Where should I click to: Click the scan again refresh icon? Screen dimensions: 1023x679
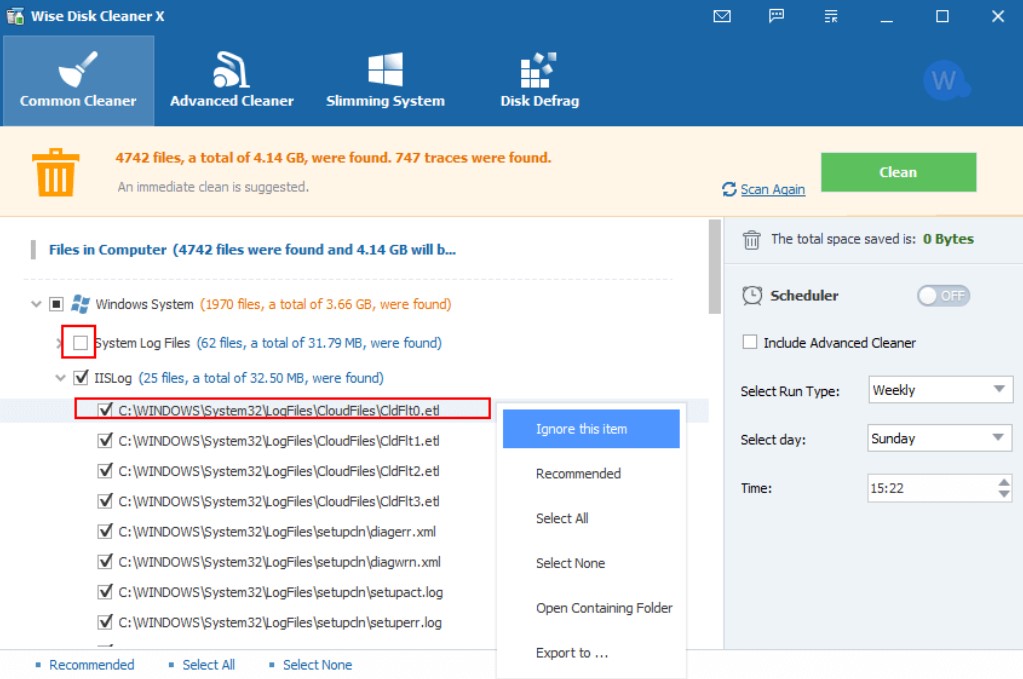pos(729,189)
